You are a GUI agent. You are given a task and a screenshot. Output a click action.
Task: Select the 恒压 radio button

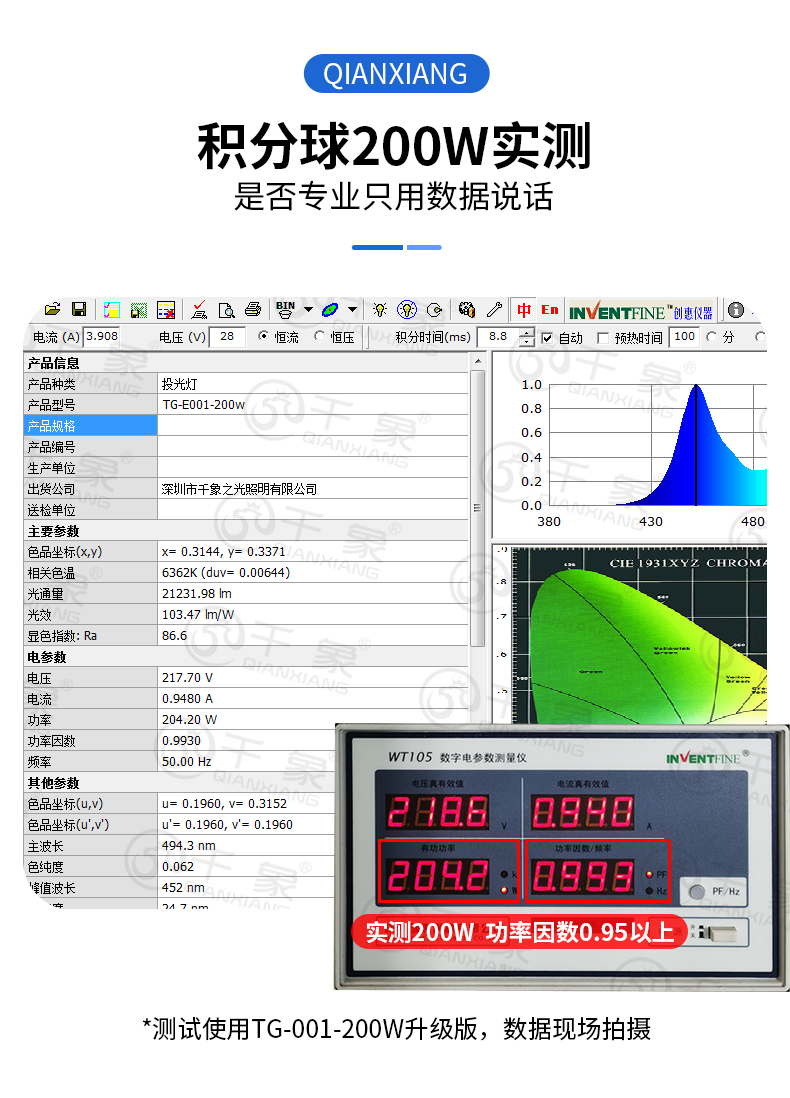[320, 337]
